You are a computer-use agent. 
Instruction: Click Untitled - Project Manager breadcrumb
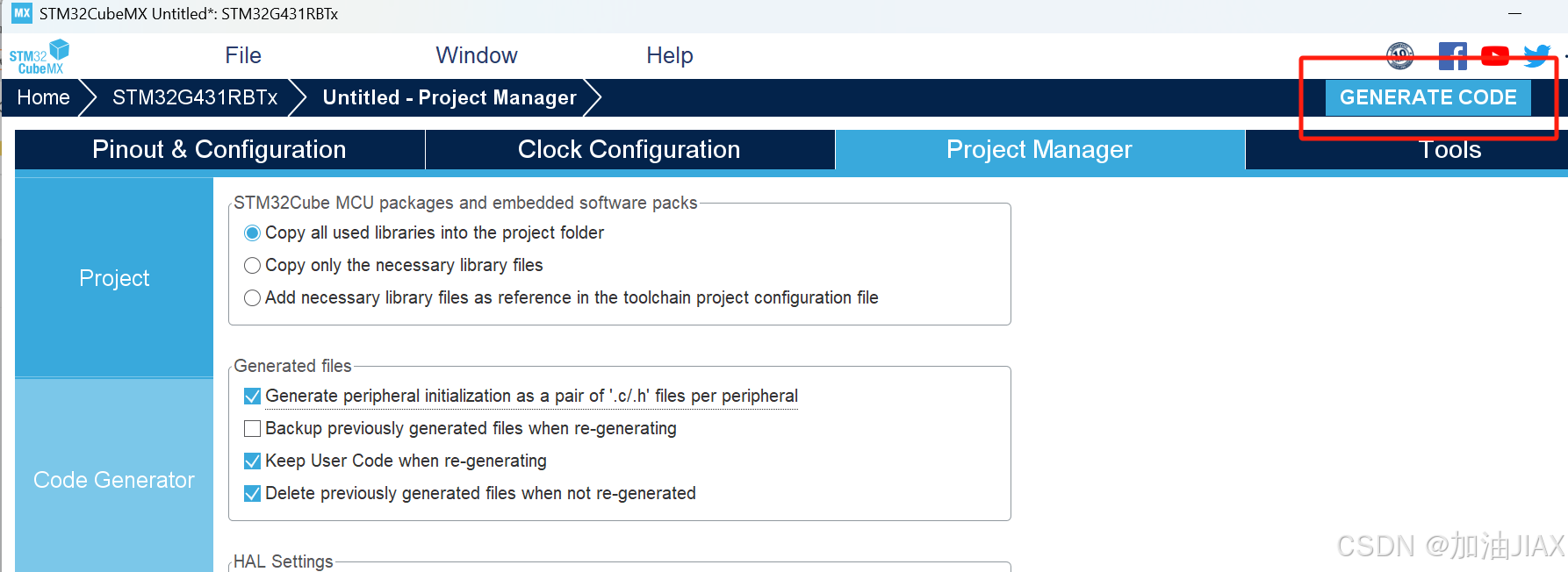(450, 97)
